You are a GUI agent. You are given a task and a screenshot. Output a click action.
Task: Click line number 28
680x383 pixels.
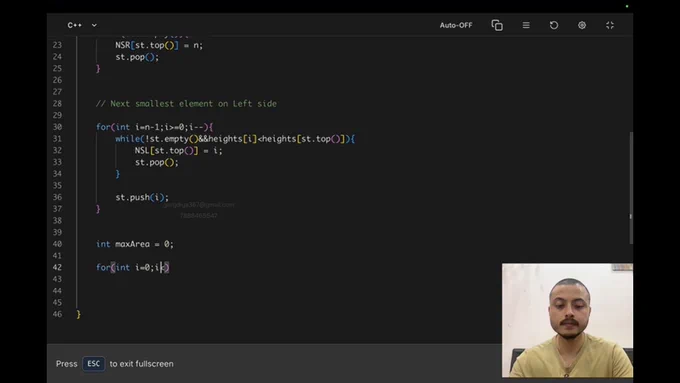point(57,104)
